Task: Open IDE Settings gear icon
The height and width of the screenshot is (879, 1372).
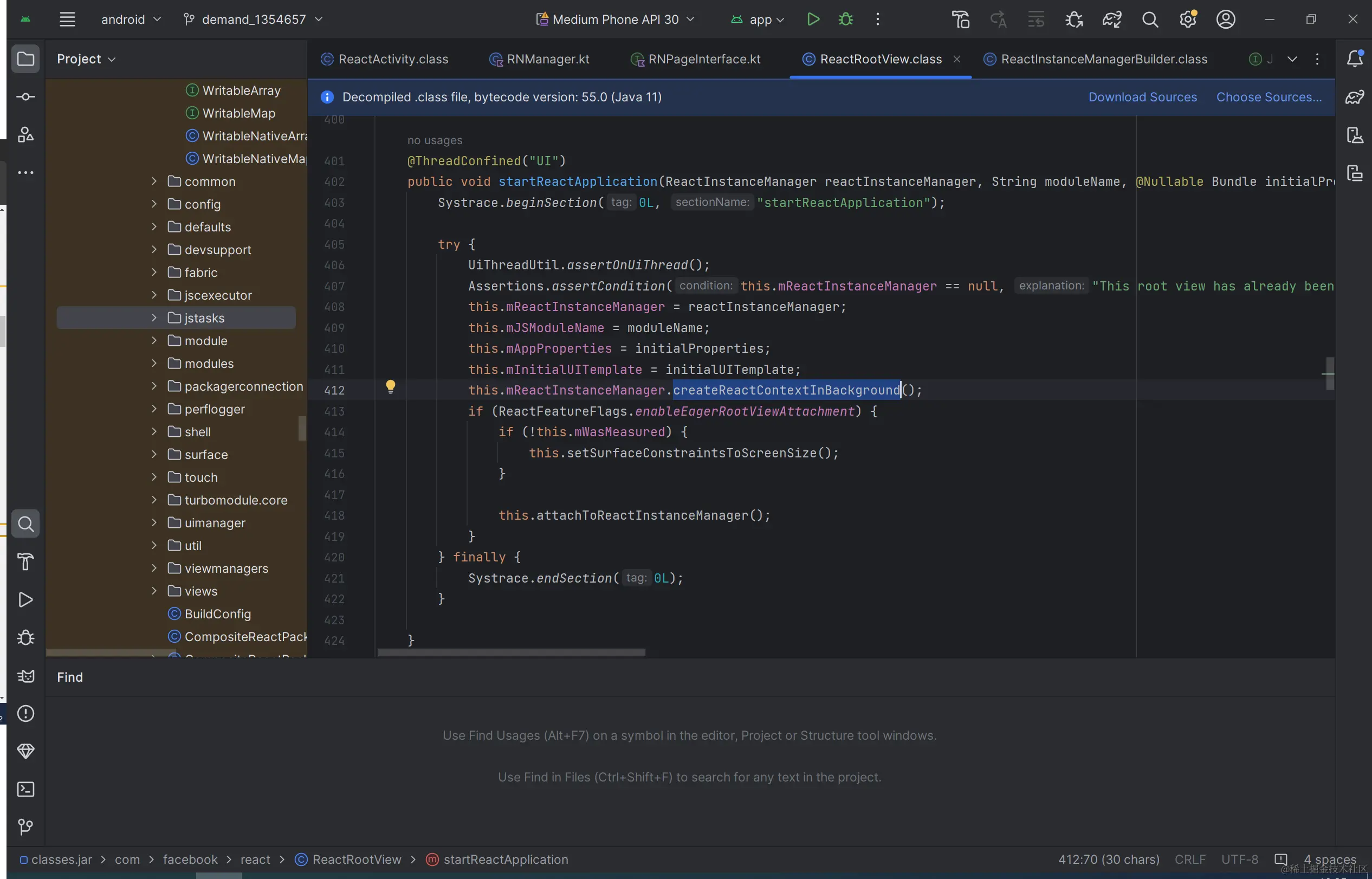Action: tap(1188, 20)
